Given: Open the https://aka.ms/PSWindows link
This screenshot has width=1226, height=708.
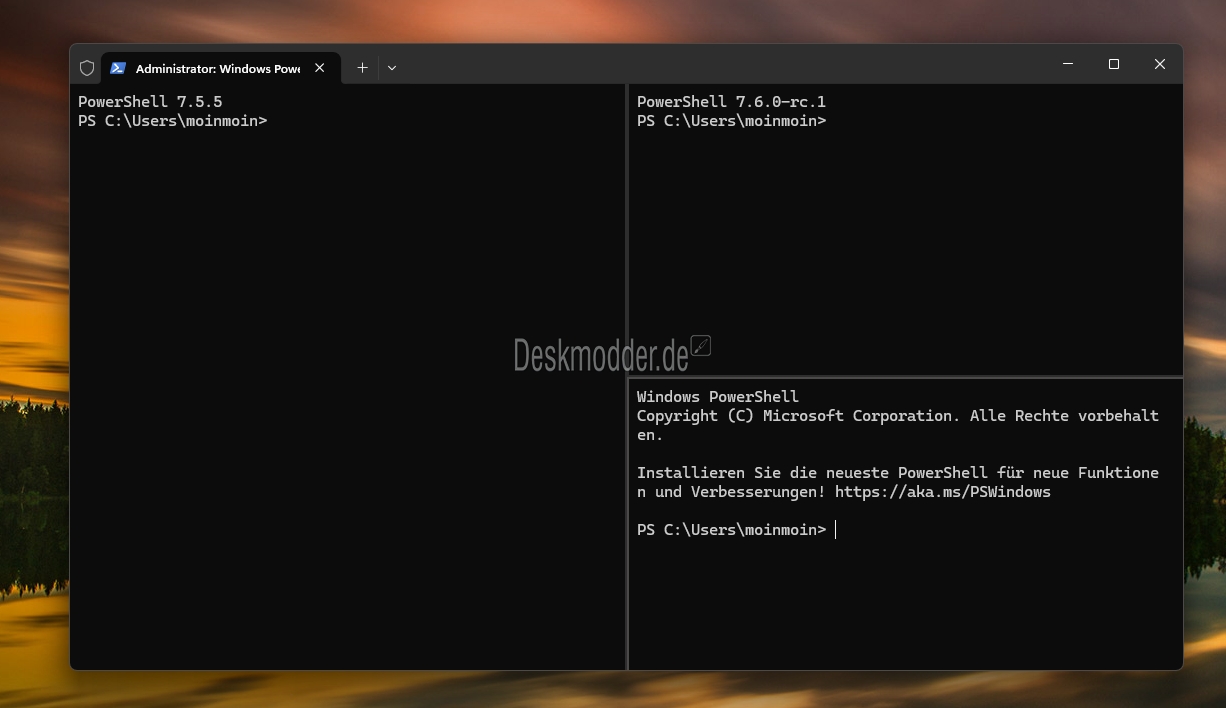Looking at the screenshot, I should coord(942,492).
